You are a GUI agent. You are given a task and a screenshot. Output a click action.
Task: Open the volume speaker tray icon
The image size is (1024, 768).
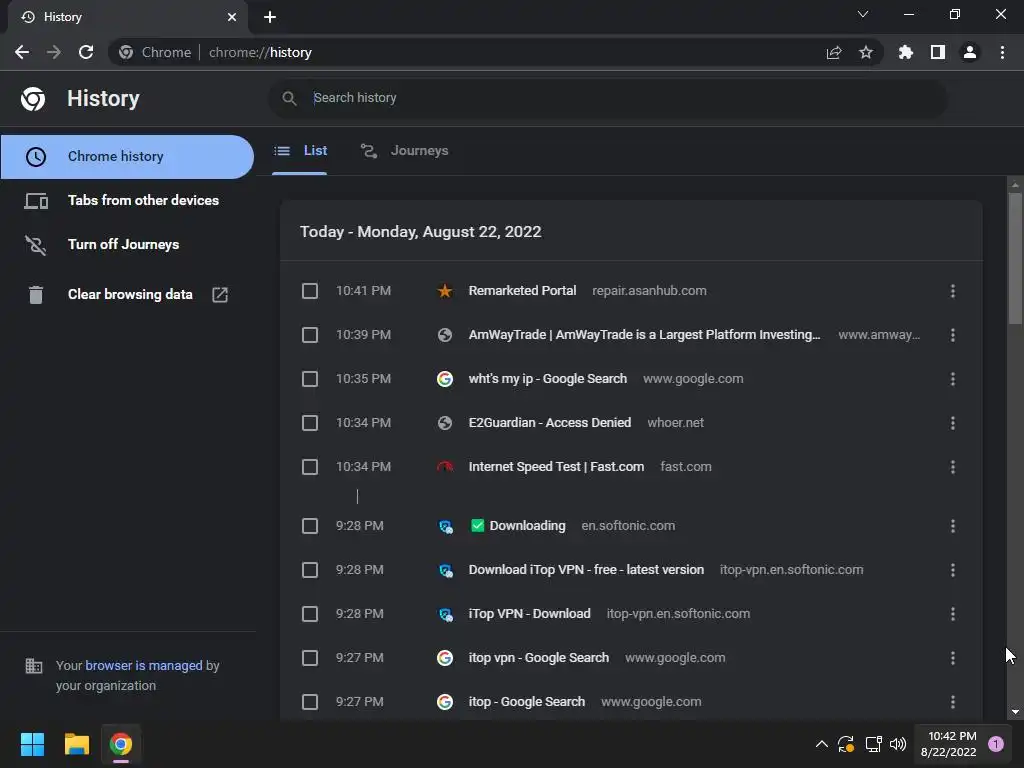click(898, 744)
